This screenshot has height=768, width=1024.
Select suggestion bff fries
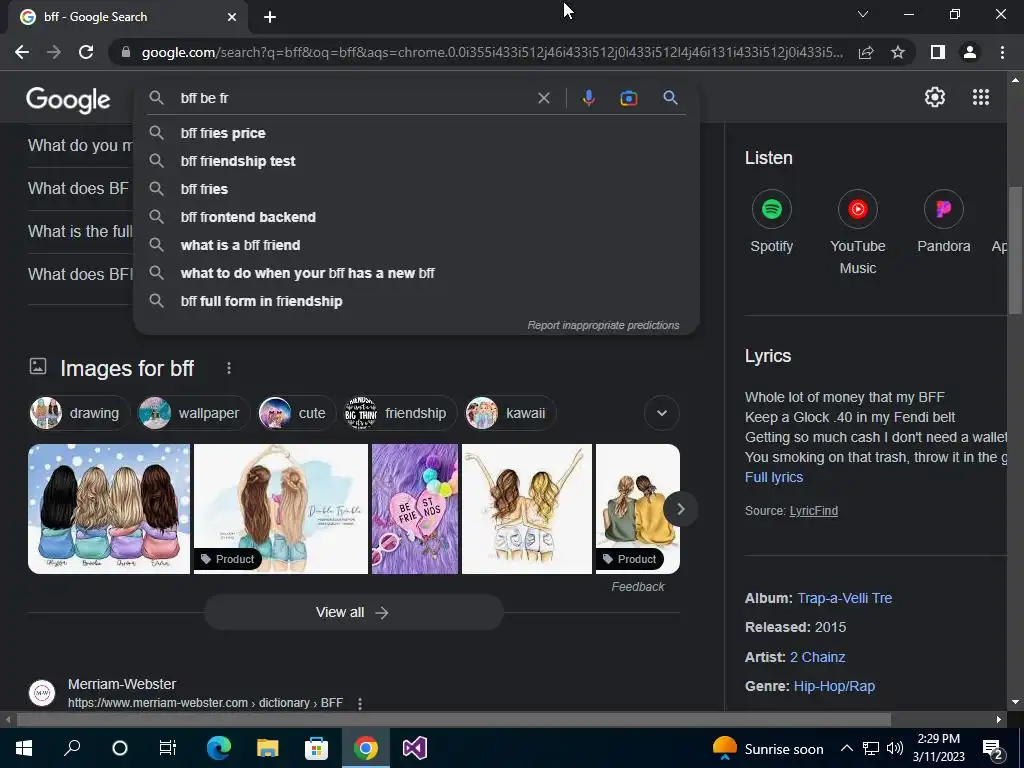416,189
